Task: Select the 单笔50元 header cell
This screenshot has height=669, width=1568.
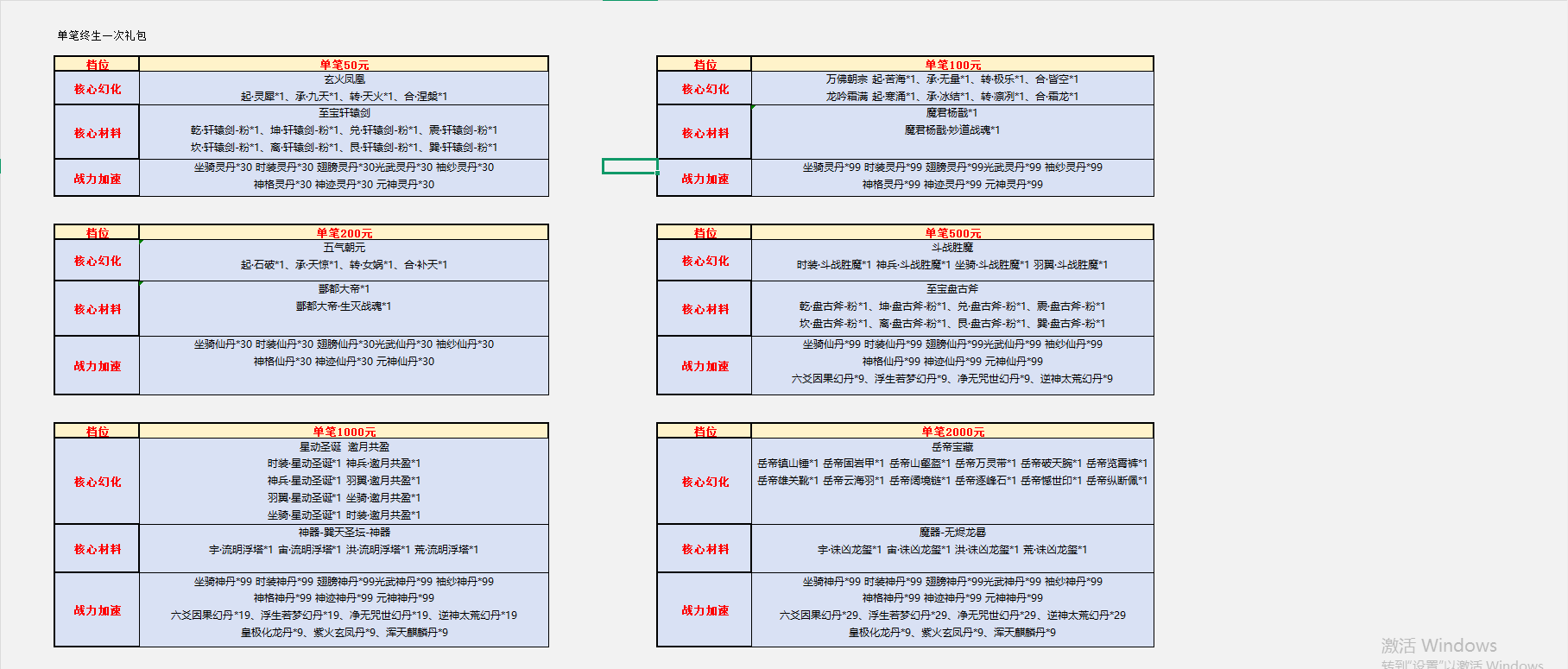Action: [344, 65]
